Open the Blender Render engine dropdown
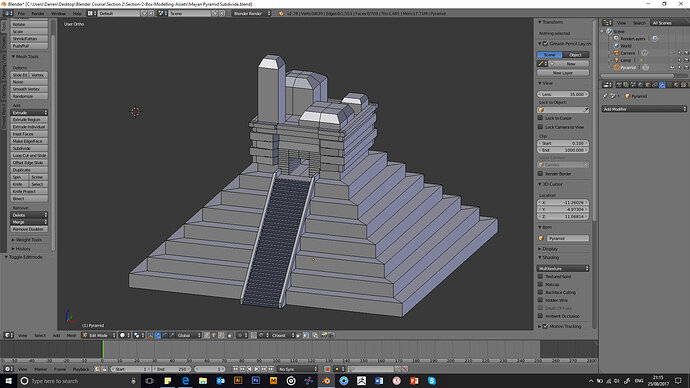690x388 pixels. pos(251,14)
